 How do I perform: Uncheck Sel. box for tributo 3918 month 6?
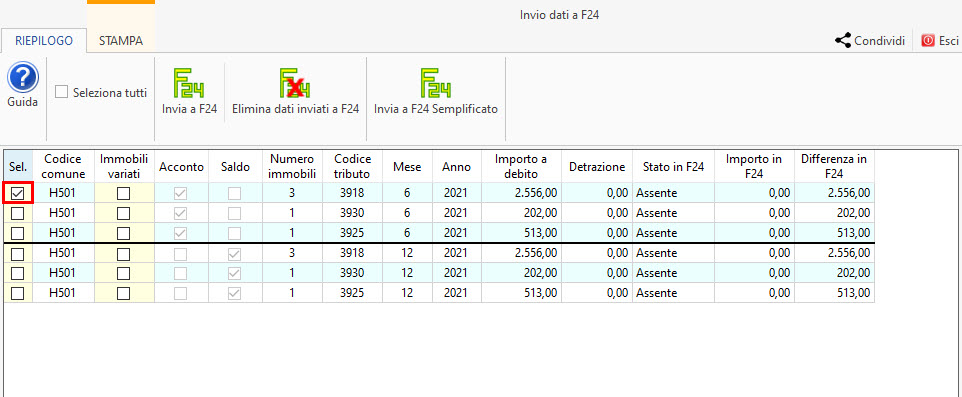(18, 193)
